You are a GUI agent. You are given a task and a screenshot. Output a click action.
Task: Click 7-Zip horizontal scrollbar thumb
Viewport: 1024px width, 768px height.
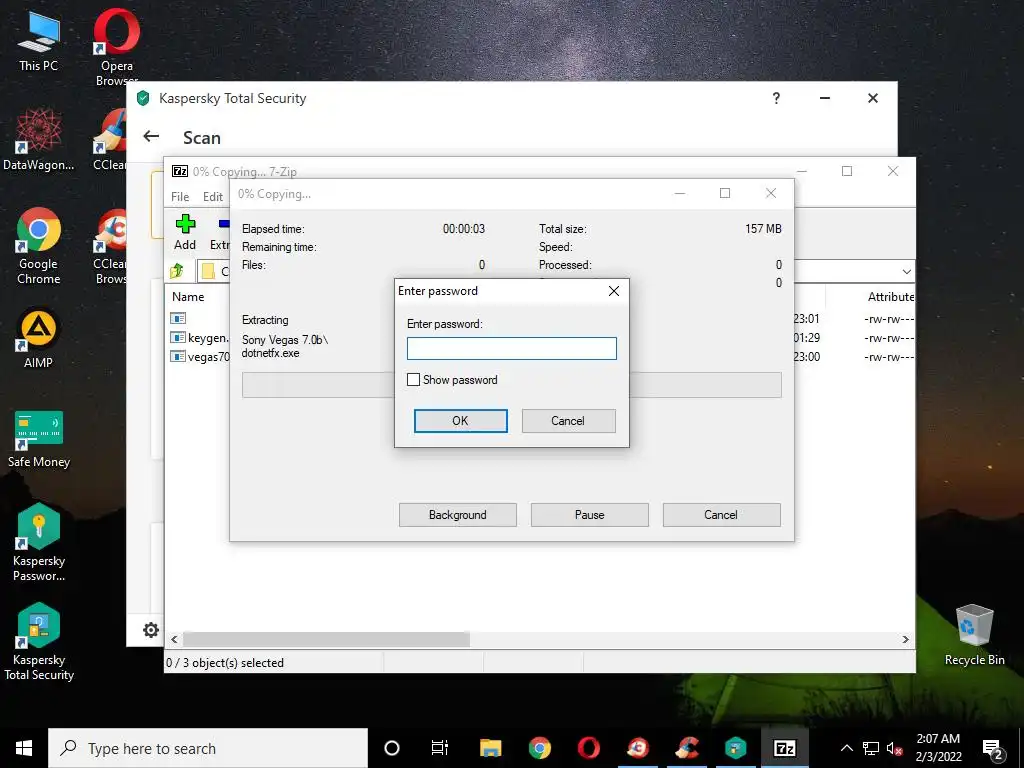point(326,639)
